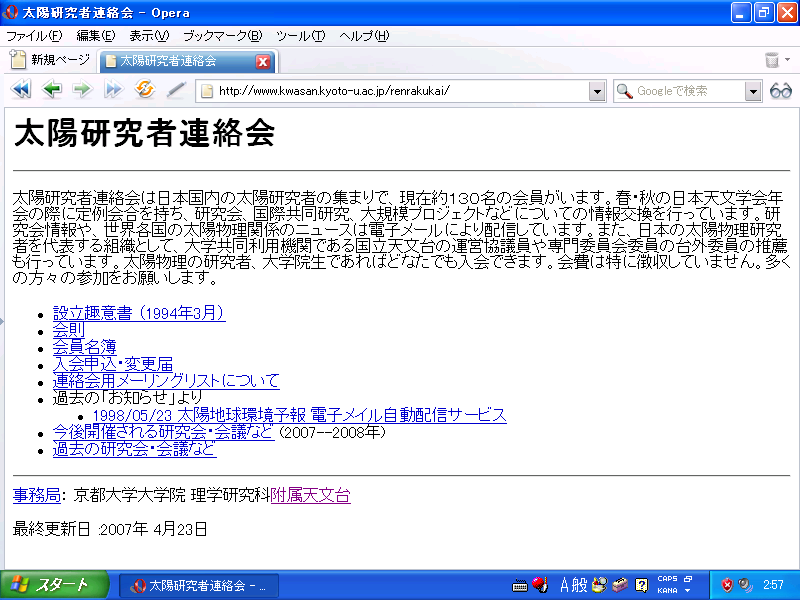Click the IME conversion mode '般' indicator
The image size is (800, 600).
click(x=579, y=585)
